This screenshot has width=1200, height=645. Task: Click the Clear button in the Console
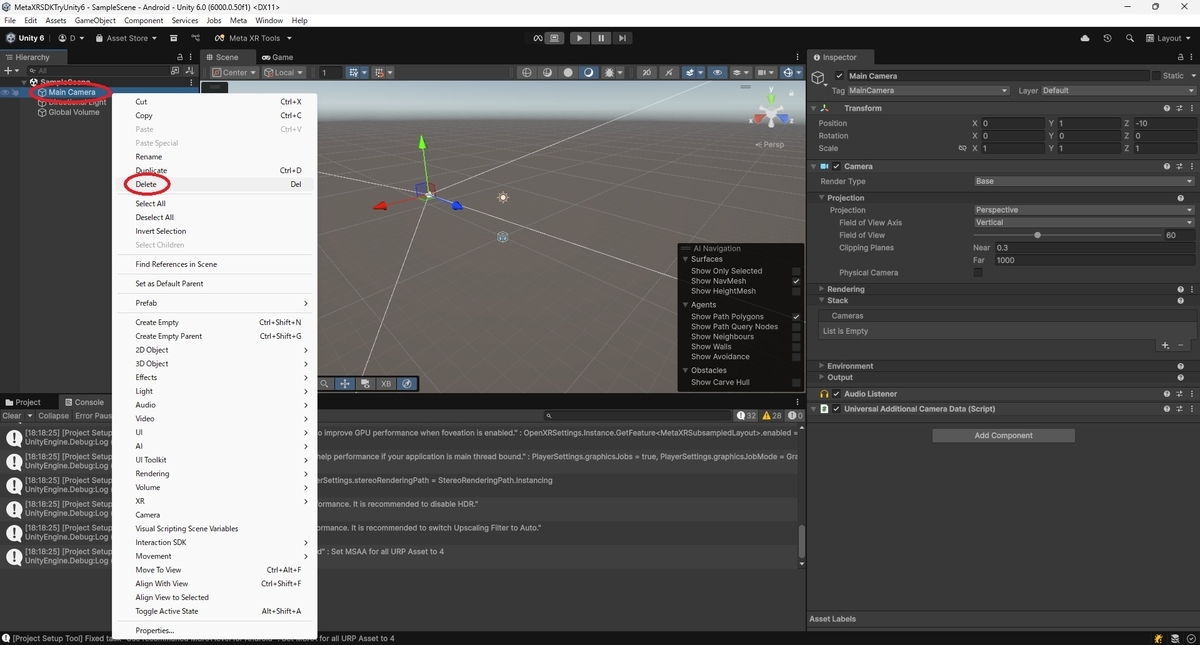tap(12, 416)
